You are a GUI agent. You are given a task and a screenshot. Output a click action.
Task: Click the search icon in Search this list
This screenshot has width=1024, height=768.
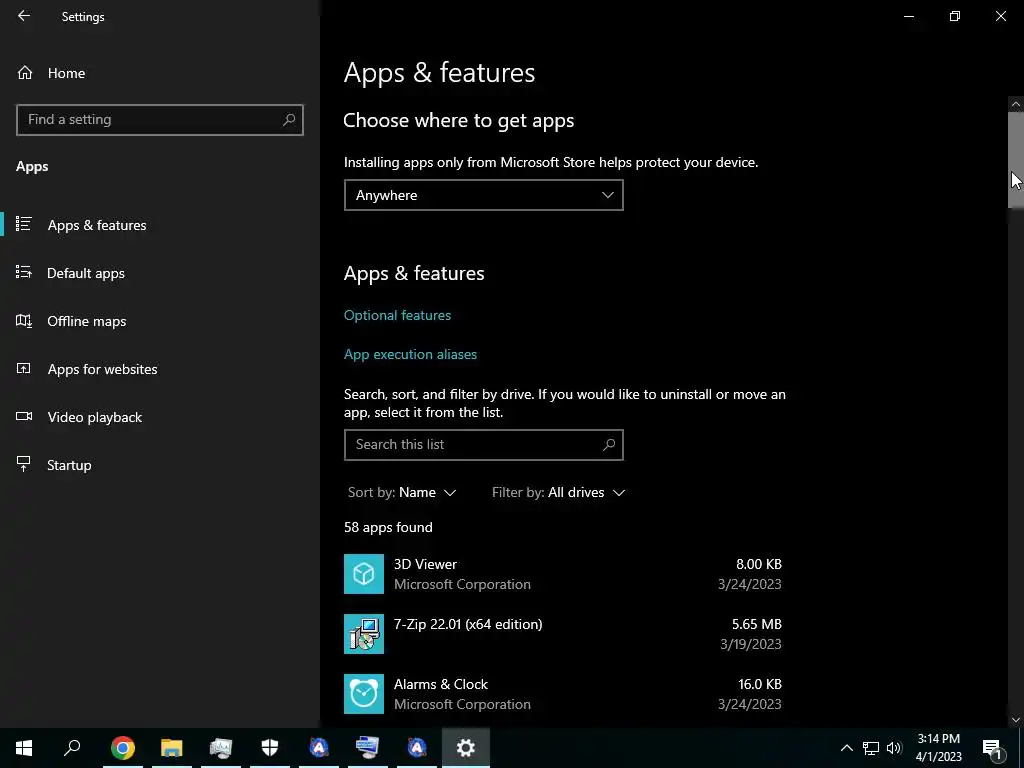[x=609, y=445]
